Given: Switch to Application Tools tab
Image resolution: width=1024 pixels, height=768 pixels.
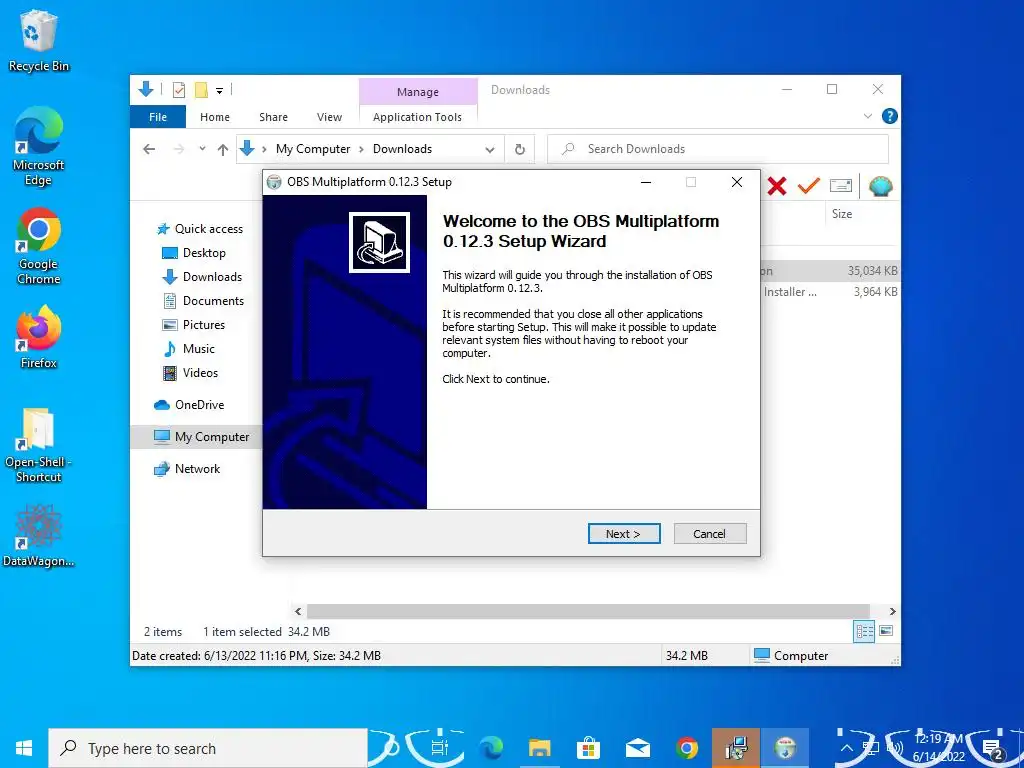Looking at the screenshot, I should click(417, 117).
